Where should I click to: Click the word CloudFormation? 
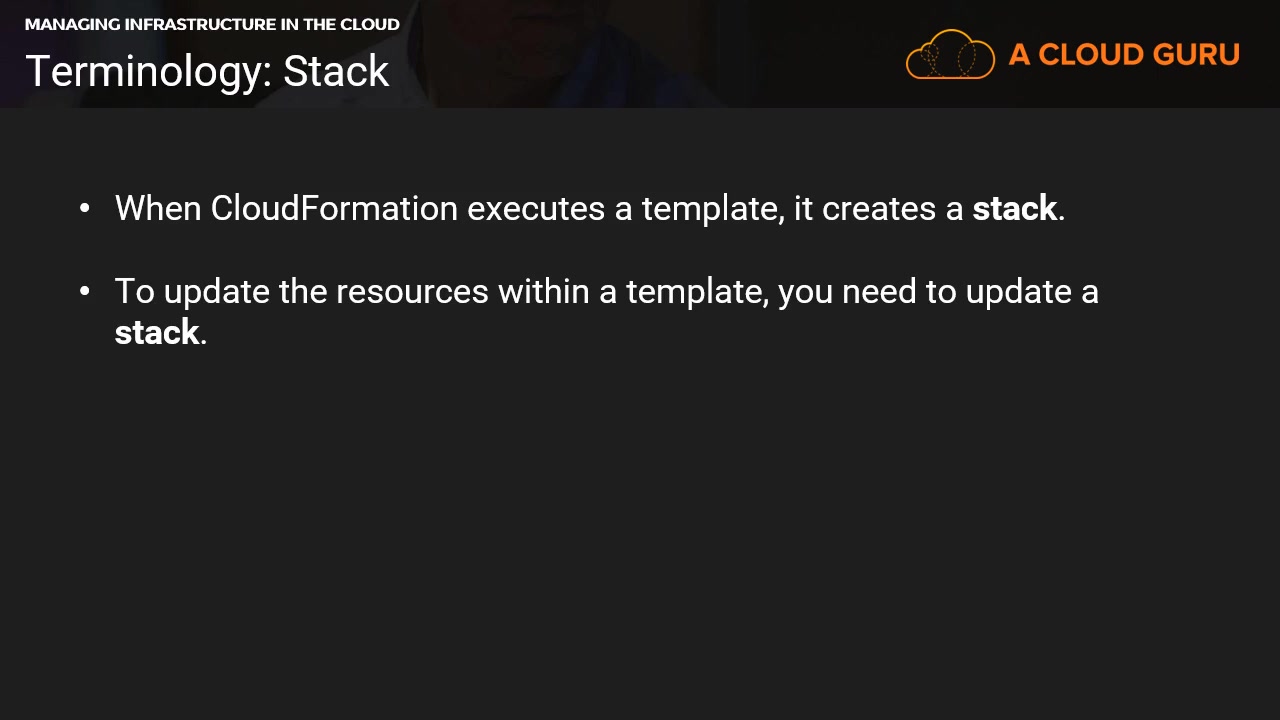click(x=334, y=208)
